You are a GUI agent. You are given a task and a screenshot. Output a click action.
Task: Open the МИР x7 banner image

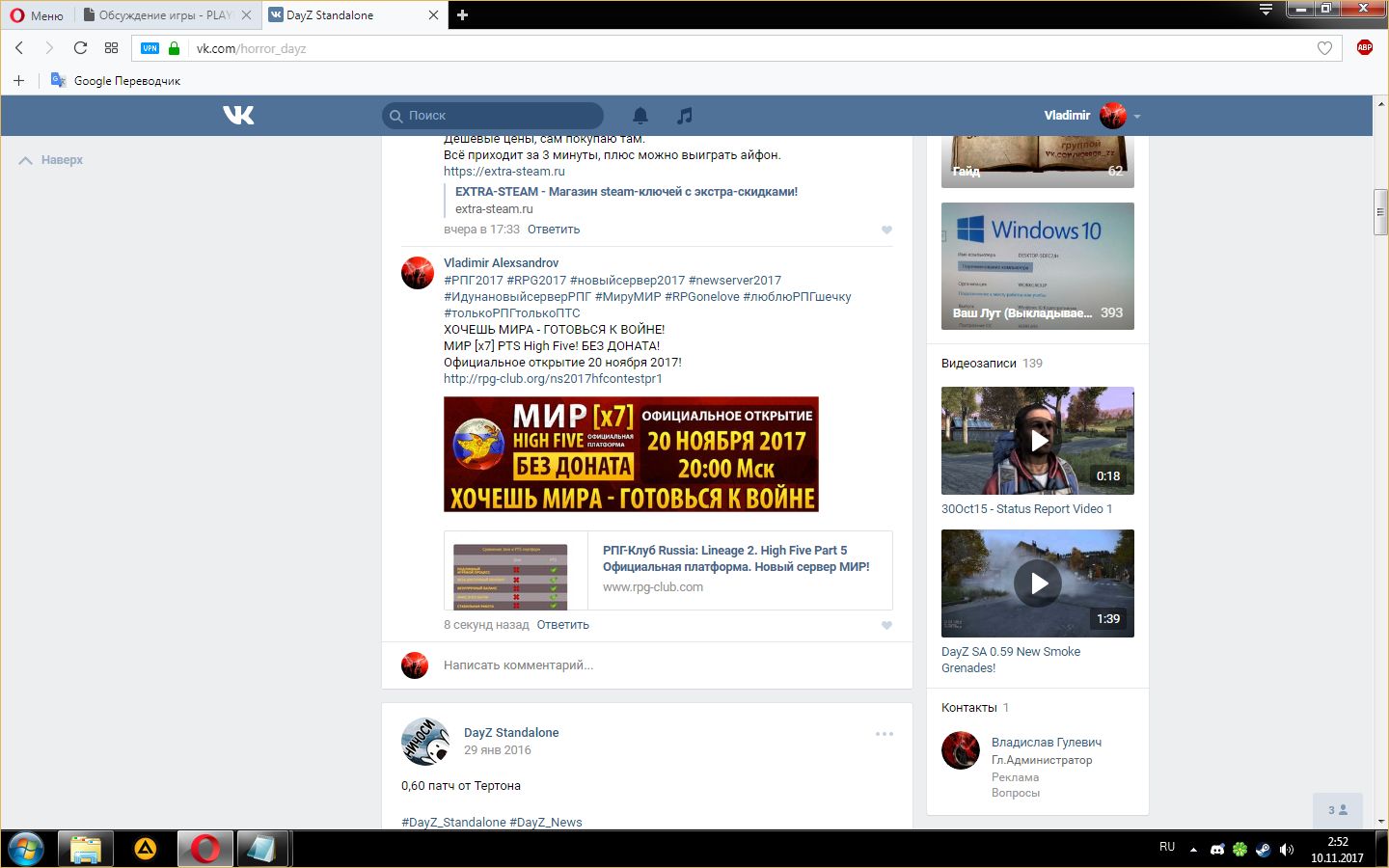[x=631, y=454]
